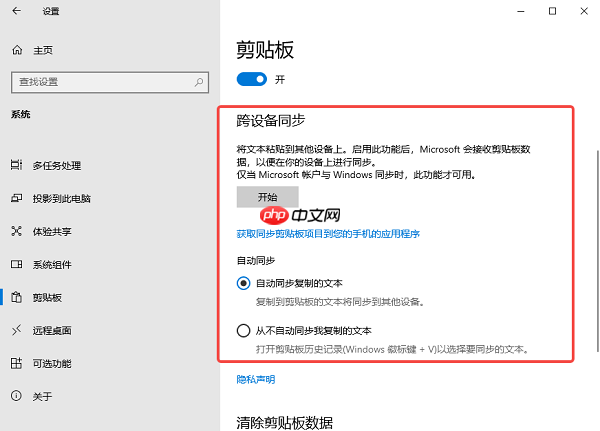
Task: Select 投影到此电脑 projection icon
Action: [17, 198]
